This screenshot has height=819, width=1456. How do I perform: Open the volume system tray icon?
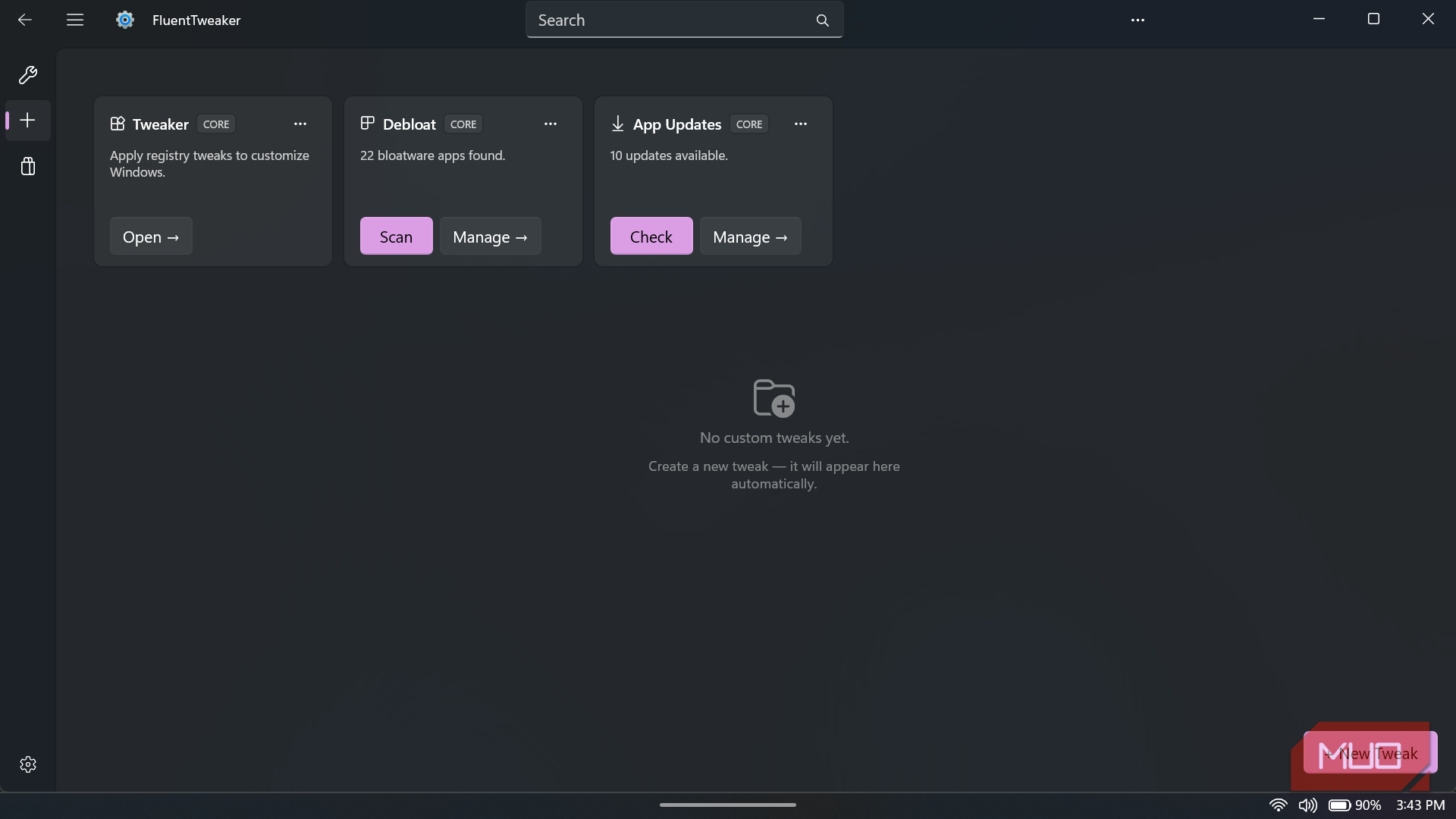coord(1308,805)
